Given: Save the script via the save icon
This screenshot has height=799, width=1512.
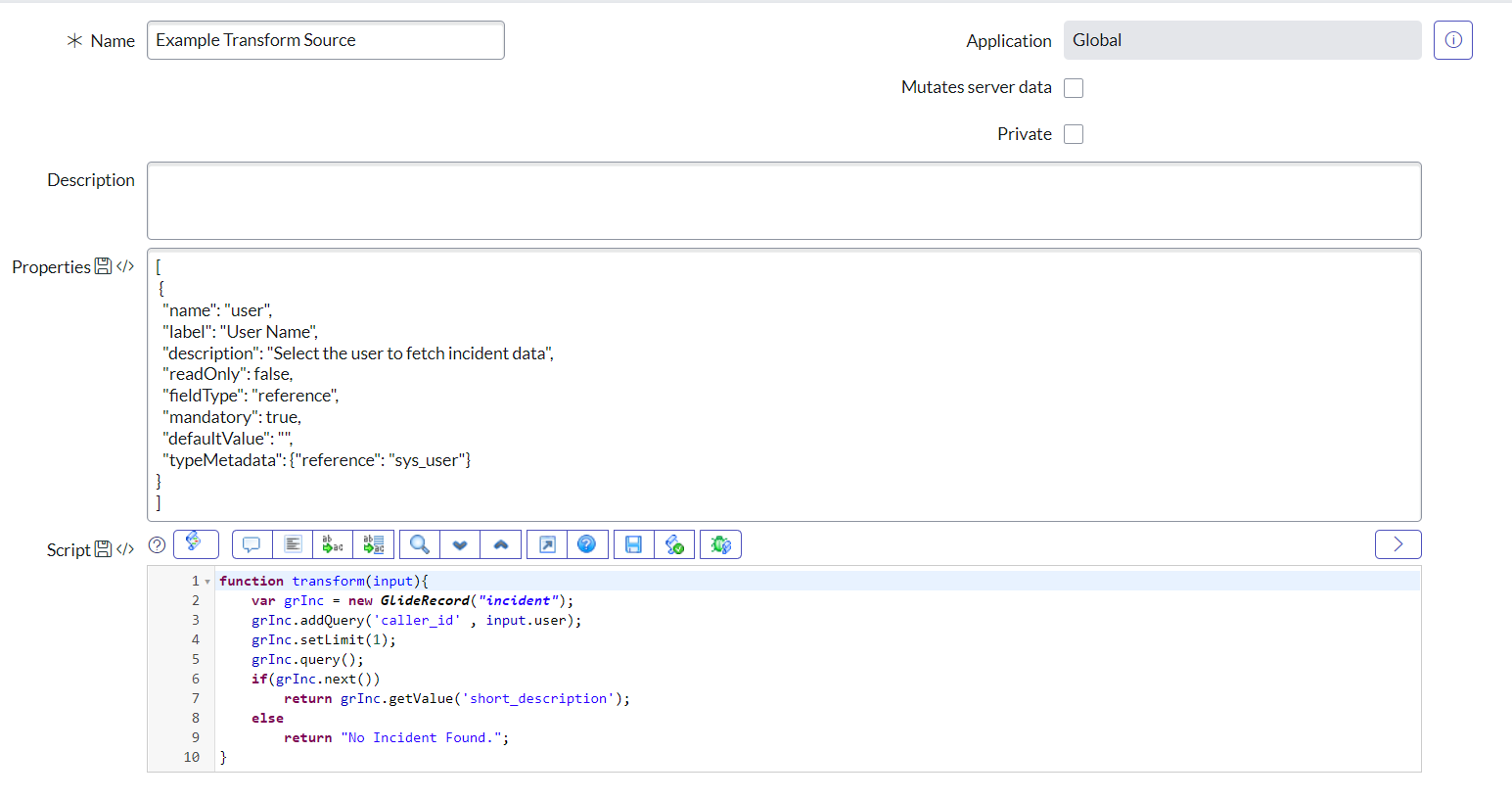Looking at the screenshot, I should [x=632, y=544].
